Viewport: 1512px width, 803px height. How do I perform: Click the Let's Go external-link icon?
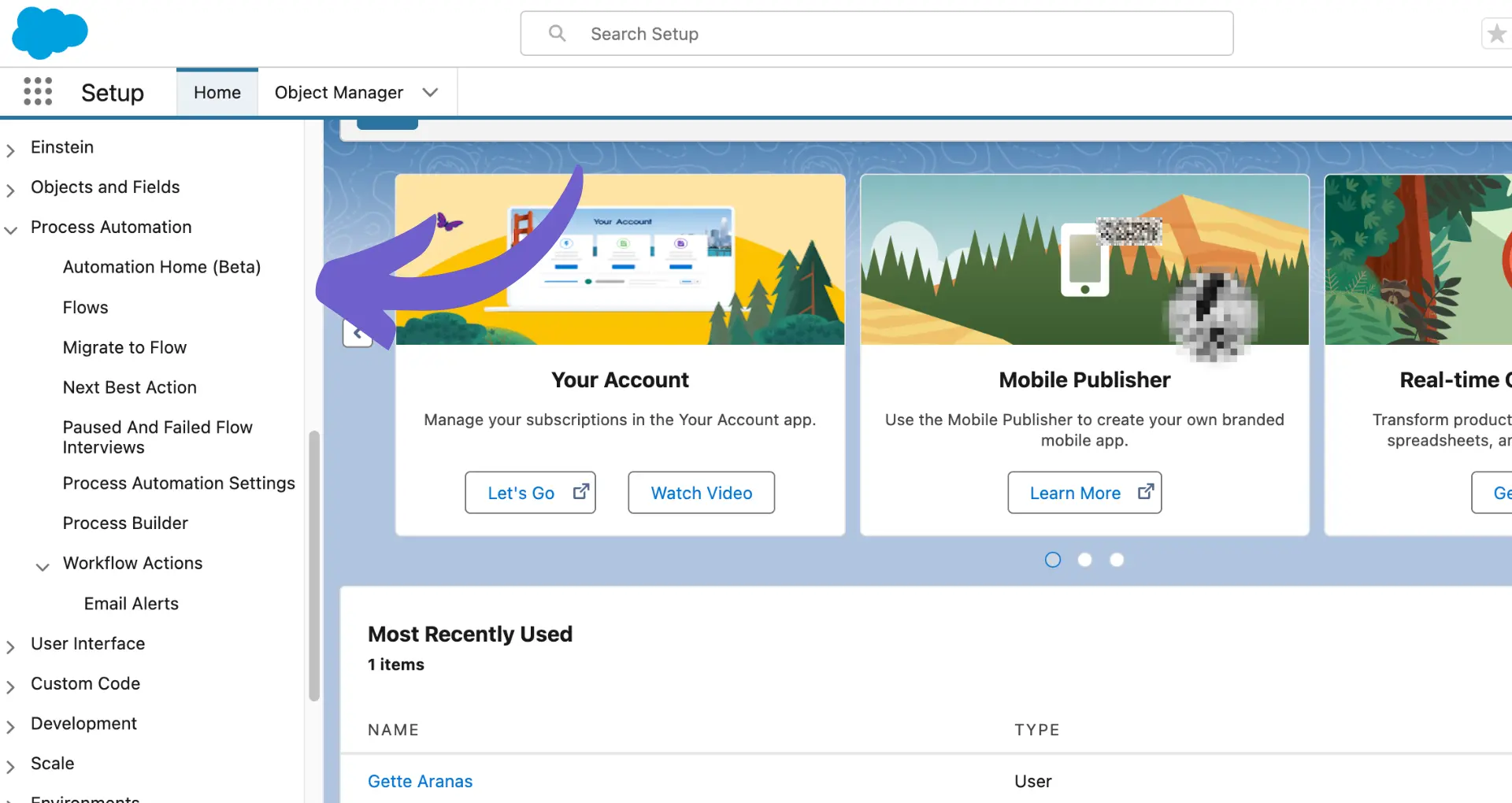pos(581,491)
